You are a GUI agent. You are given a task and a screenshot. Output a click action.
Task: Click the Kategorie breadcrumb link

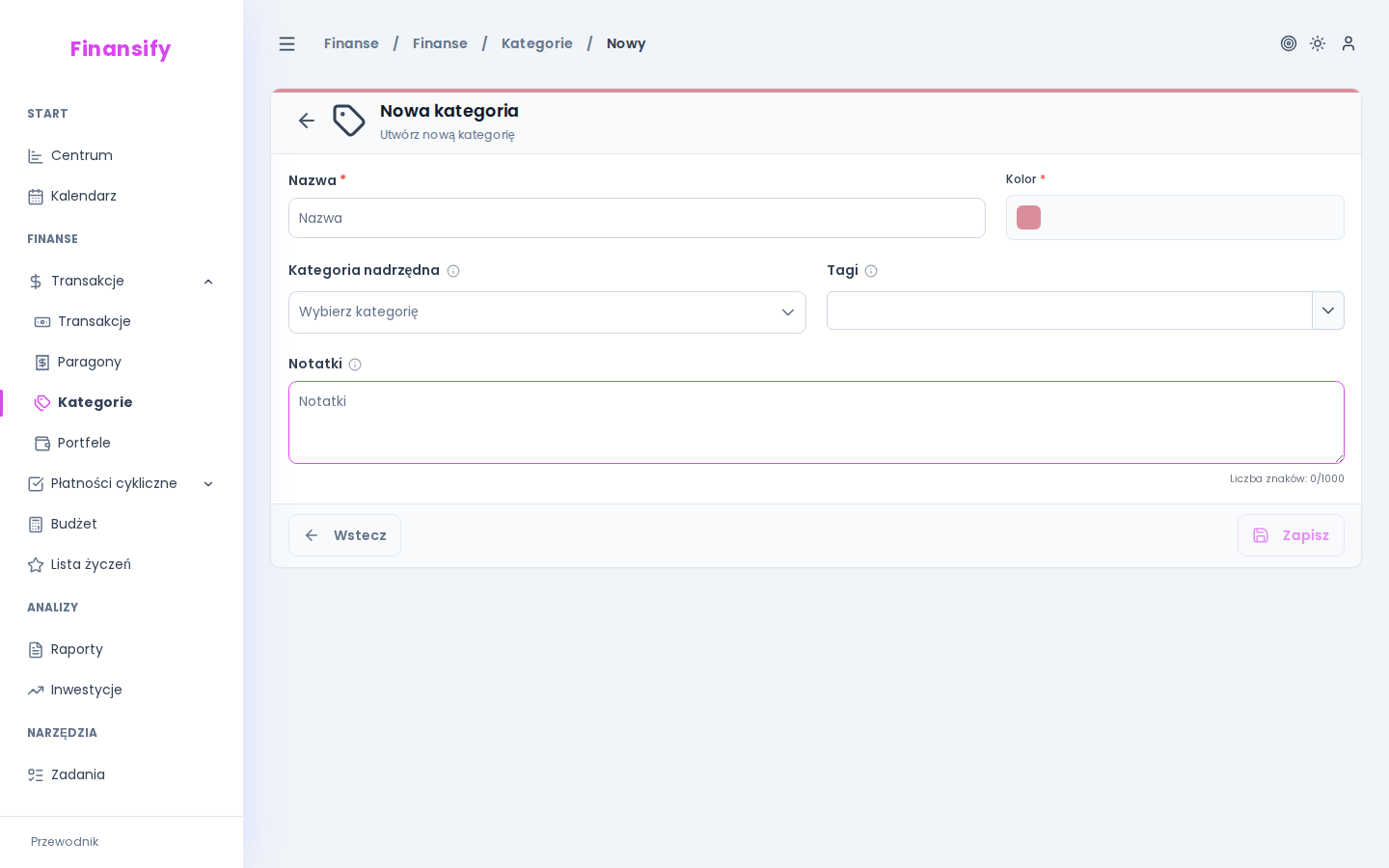[536, 43]
